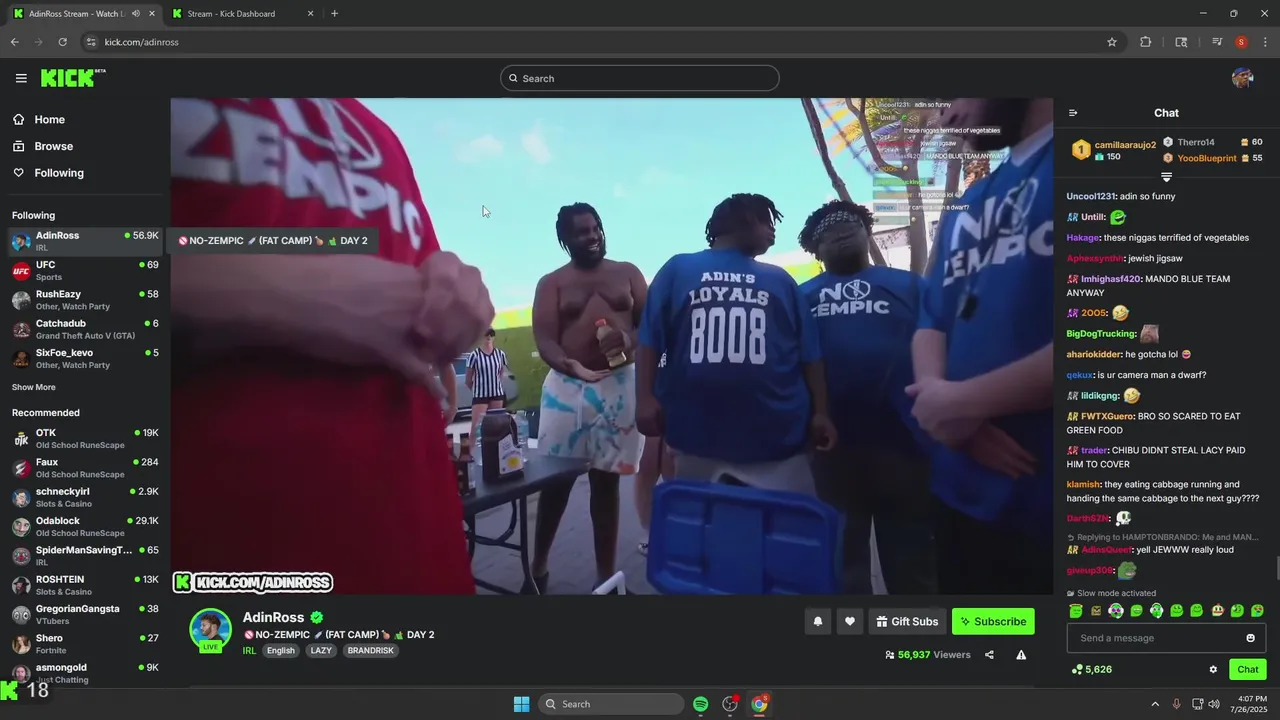Image resolution: width=1280 pixels, height=720 pixels.
Task: Click username klamish in chat
Action: tap(1083, 485)
